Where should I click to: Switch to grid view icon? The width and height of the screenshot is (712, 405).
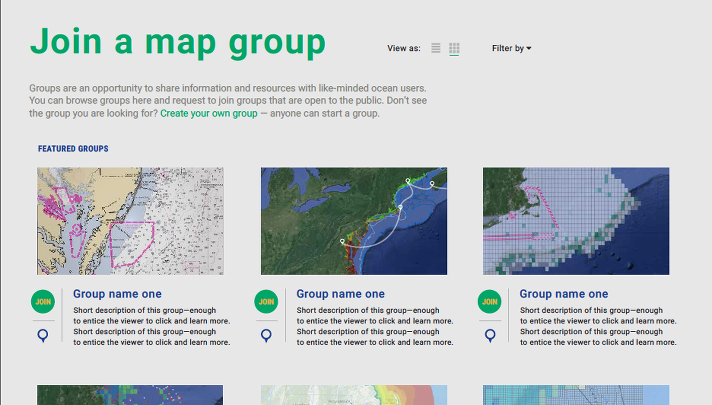click(454, 48)
